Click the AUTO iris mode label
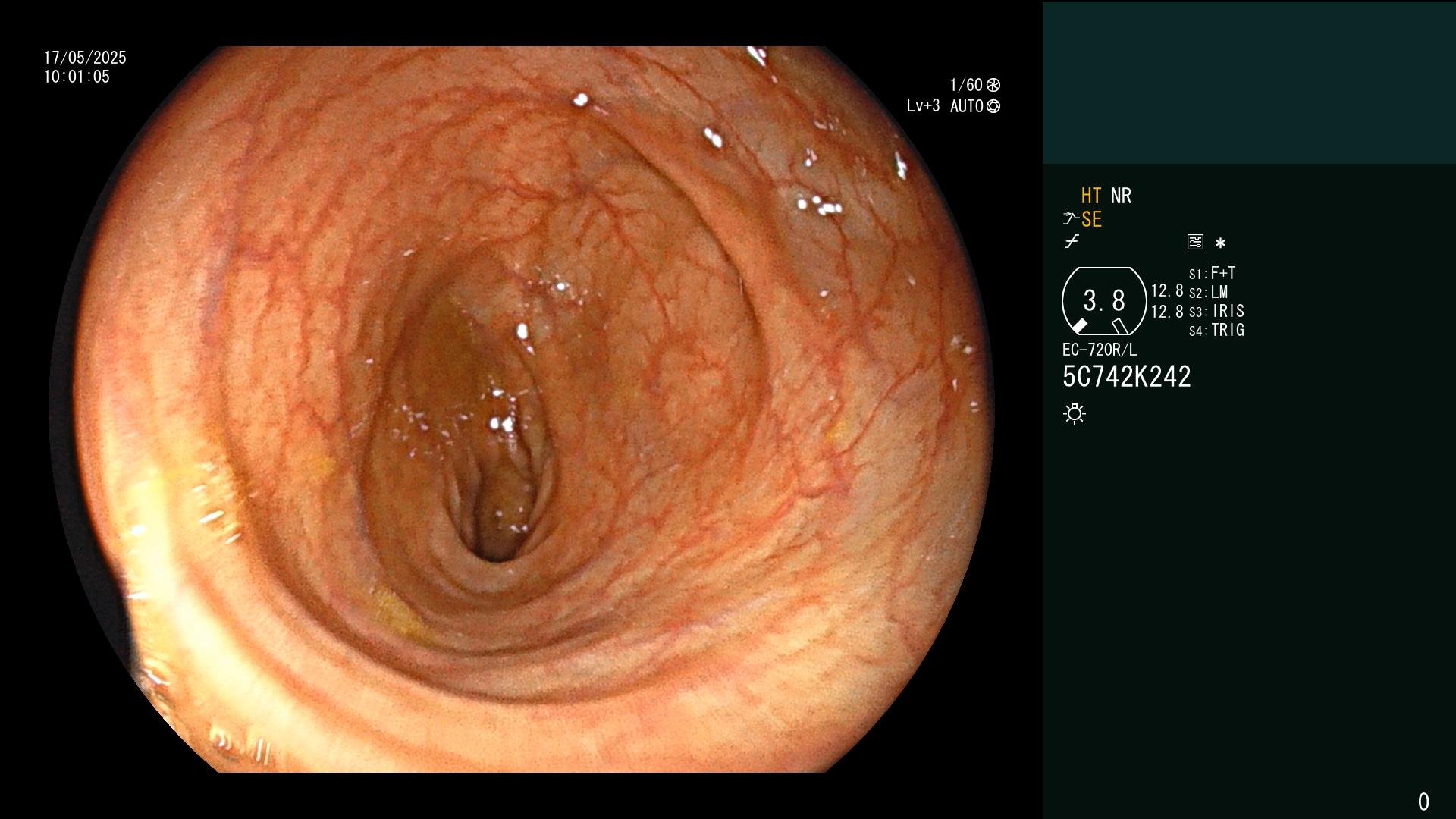Viewport: 1456px width, 819px height. 967,106
